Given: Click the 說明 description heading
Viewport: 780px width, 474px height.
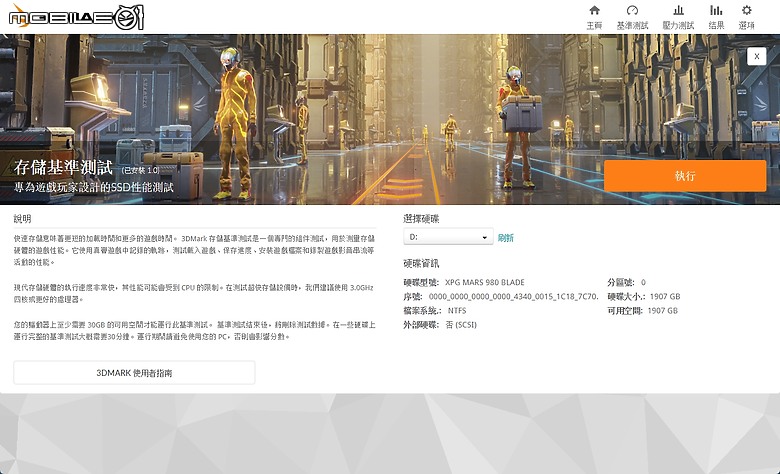Looking at the screenshot, I should (22, 219).
